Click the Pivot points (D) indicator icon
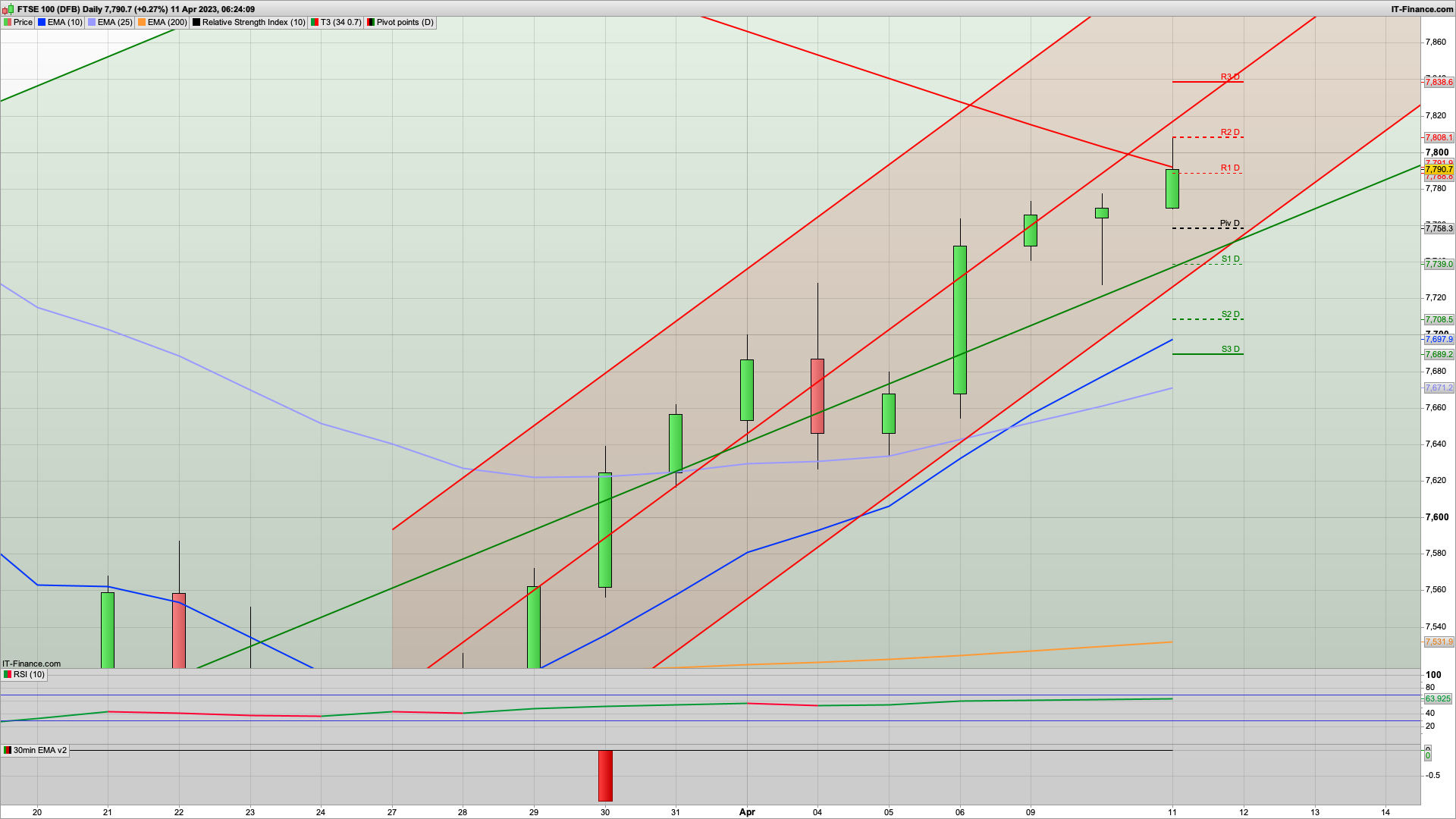This screenshot has width=1456, height=819. pos(371,22)
